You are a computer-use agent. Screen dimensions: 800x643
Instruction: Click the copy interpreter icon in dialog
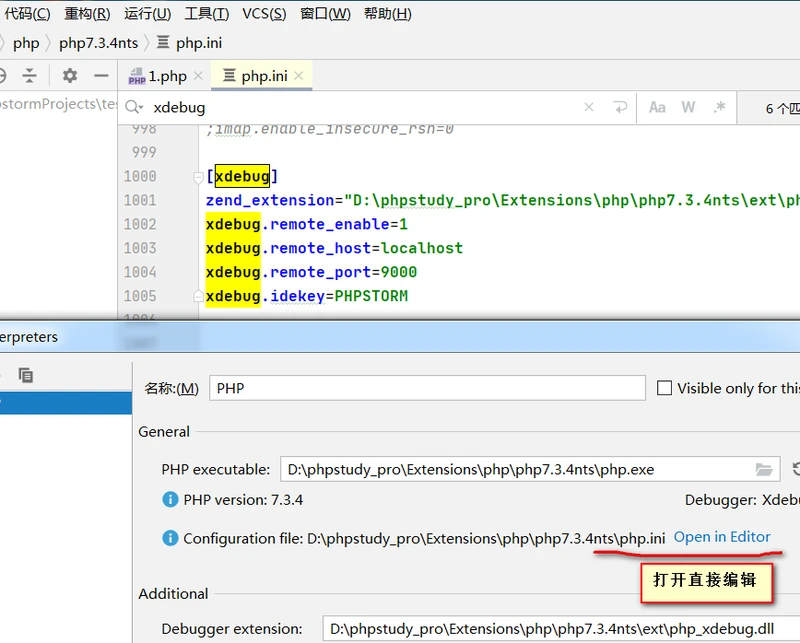[x=26, y=375]
